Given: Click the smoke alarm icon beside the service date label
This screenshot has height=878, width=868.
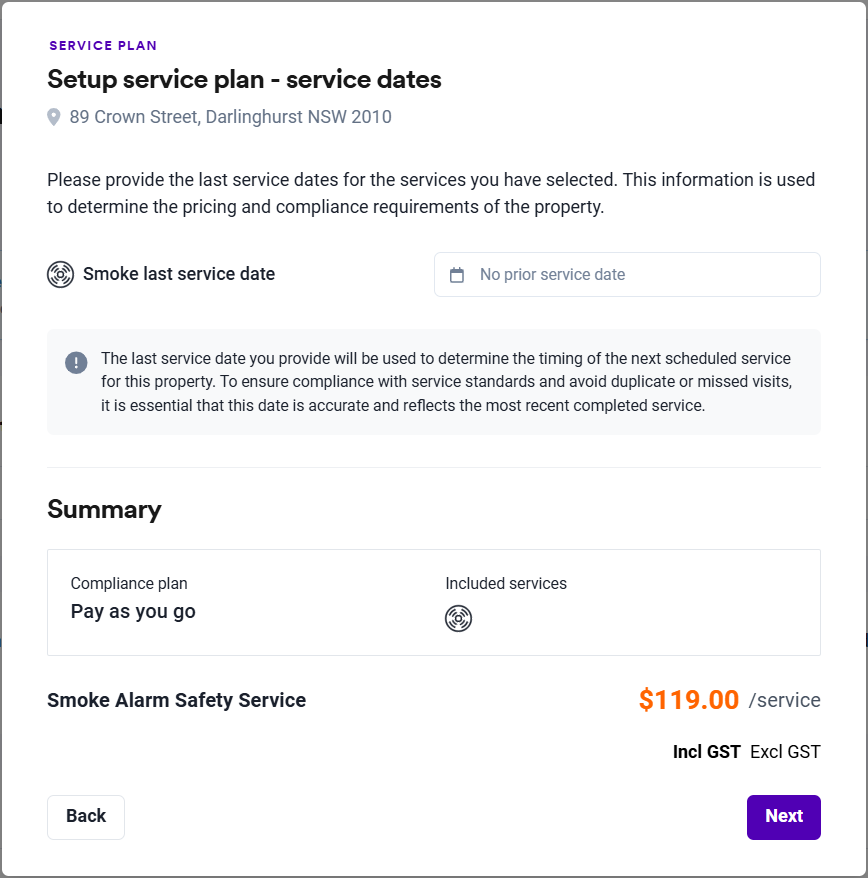Looking at the screenshot, I should (61, 274).
